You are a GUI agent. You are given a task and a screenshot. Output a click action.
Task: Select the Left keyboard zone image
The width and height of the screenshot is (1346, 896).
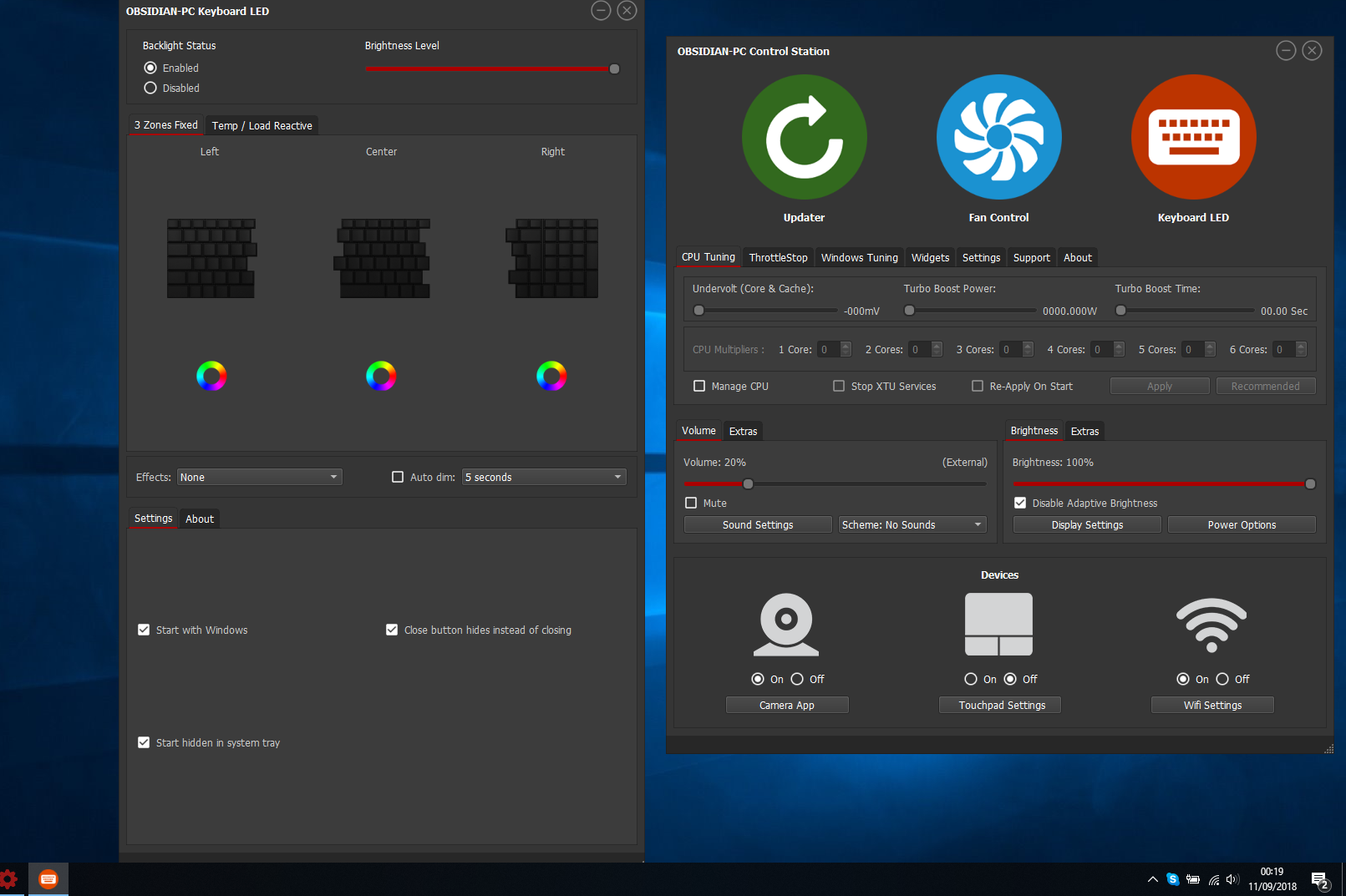coord(211,258)
